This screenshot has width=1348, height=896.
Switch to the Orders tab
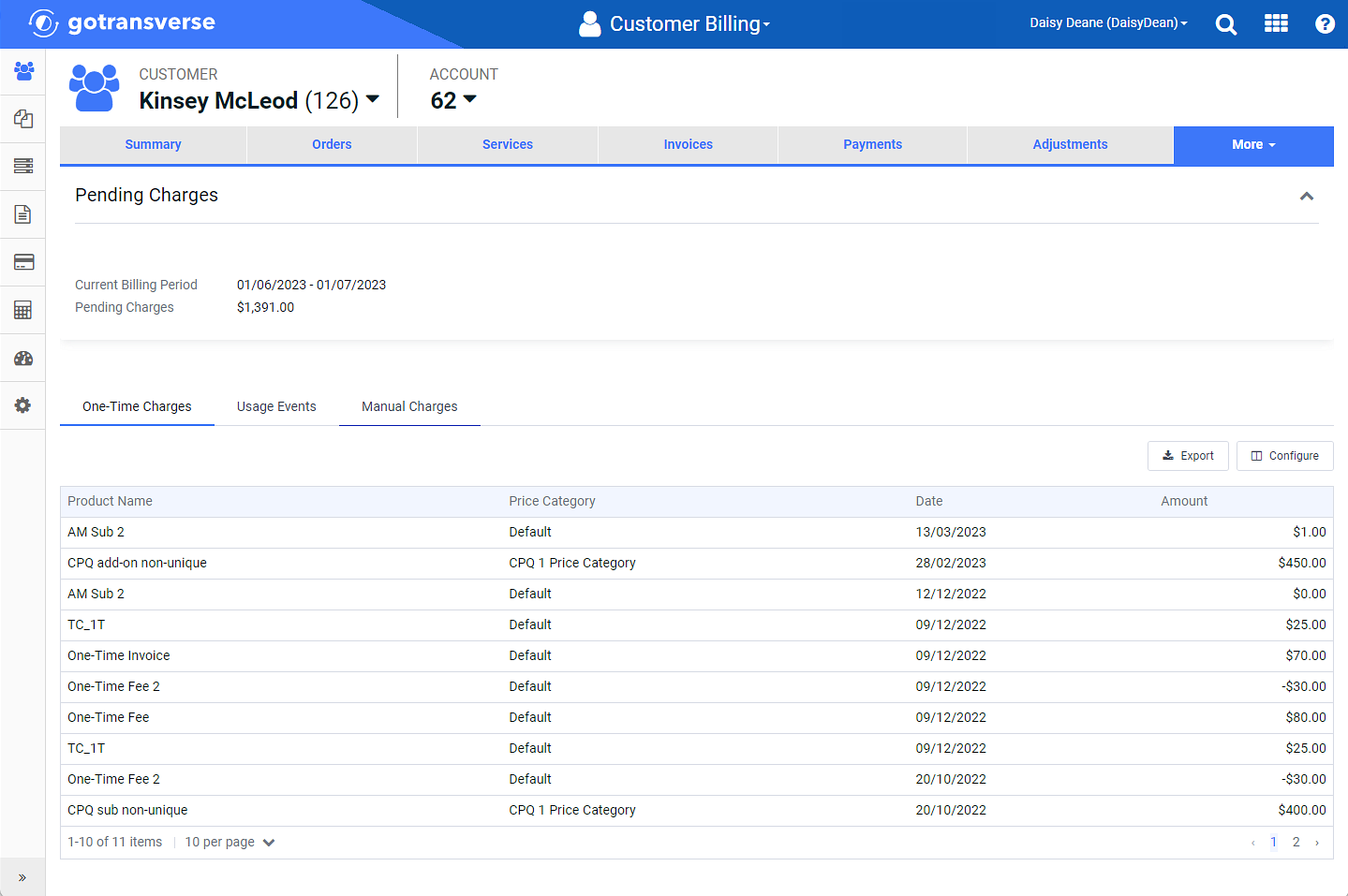332,145
